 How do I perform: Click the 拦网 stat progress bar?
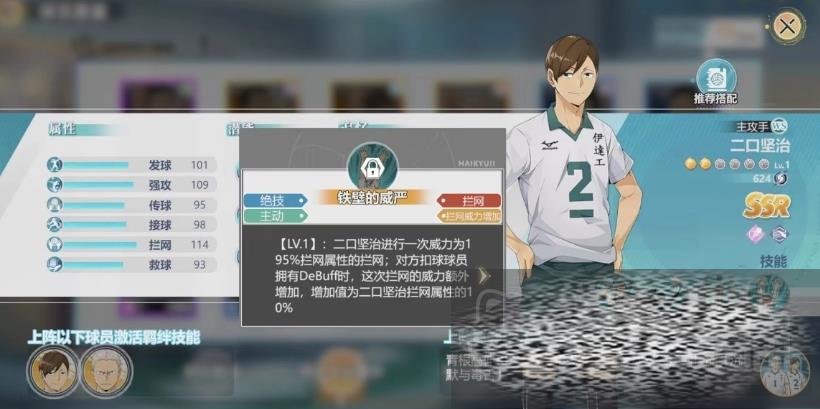tap(100, 245)
